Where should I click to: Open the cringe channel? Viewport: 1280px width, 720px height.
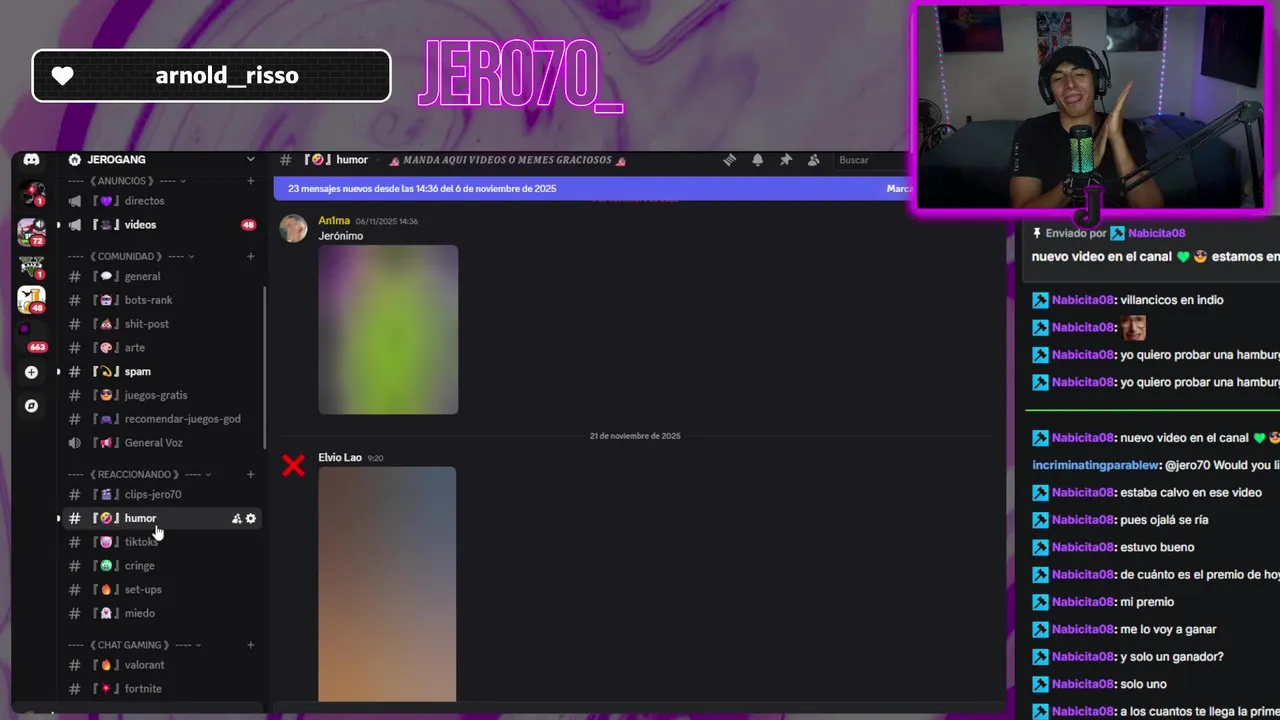pos(160,566)
